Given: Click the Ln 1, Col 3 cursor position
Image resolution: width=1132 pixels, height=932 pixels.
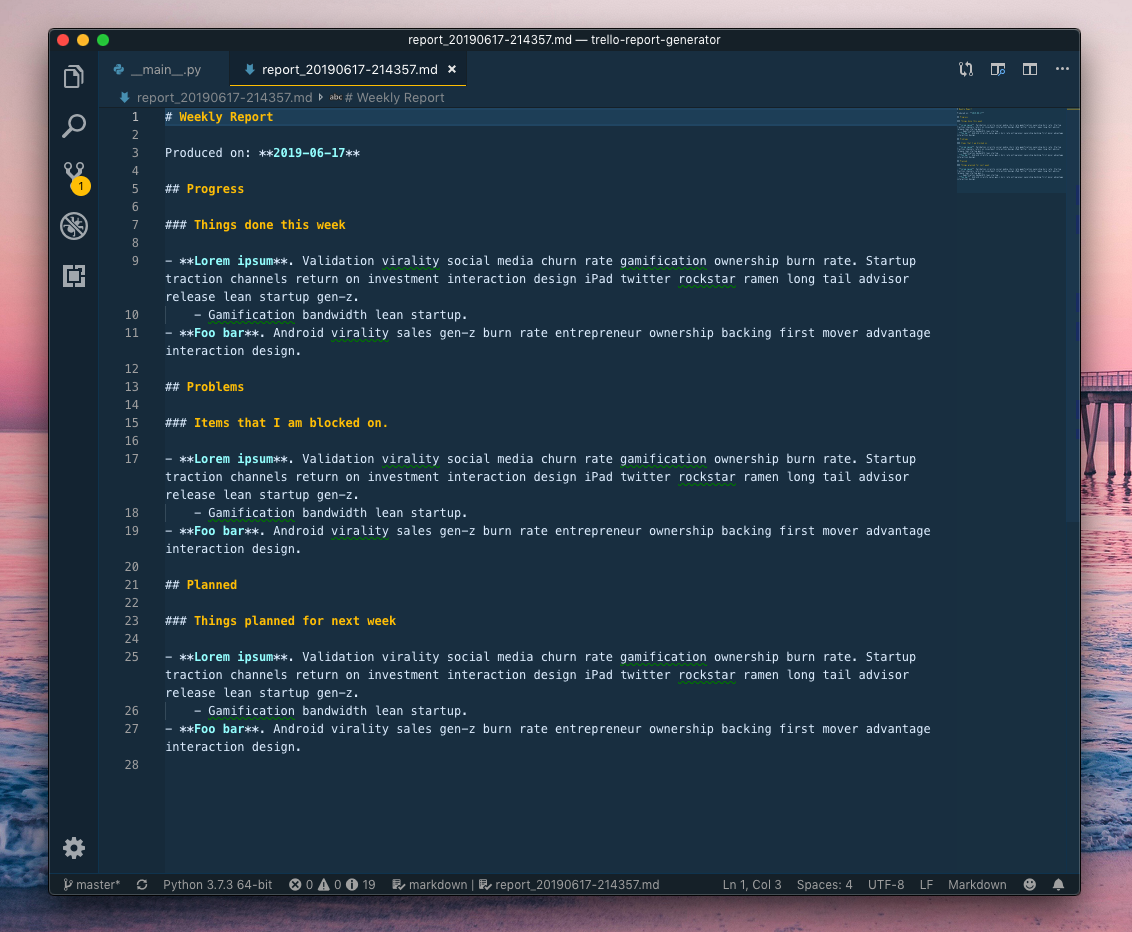Looking at the screenshot, I should [x=752, y=884].
